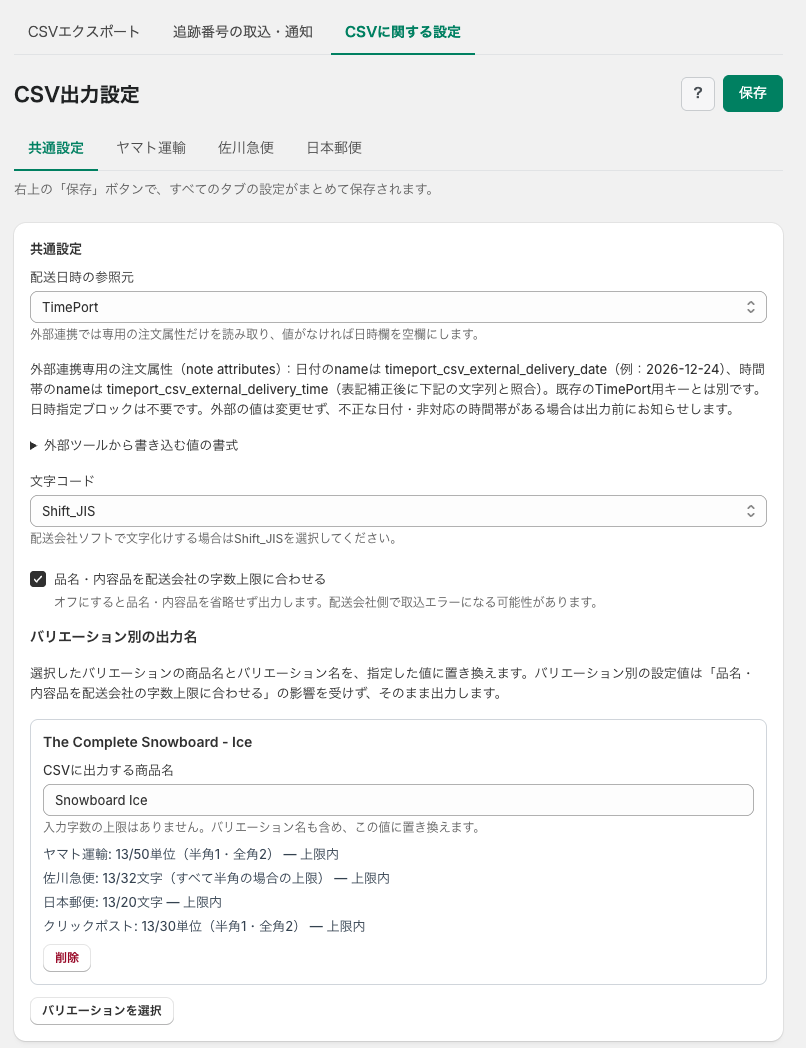Select the CSVに関する設定 tab
This screenshot has height=1048, width=806.
[x=403, y=31]
